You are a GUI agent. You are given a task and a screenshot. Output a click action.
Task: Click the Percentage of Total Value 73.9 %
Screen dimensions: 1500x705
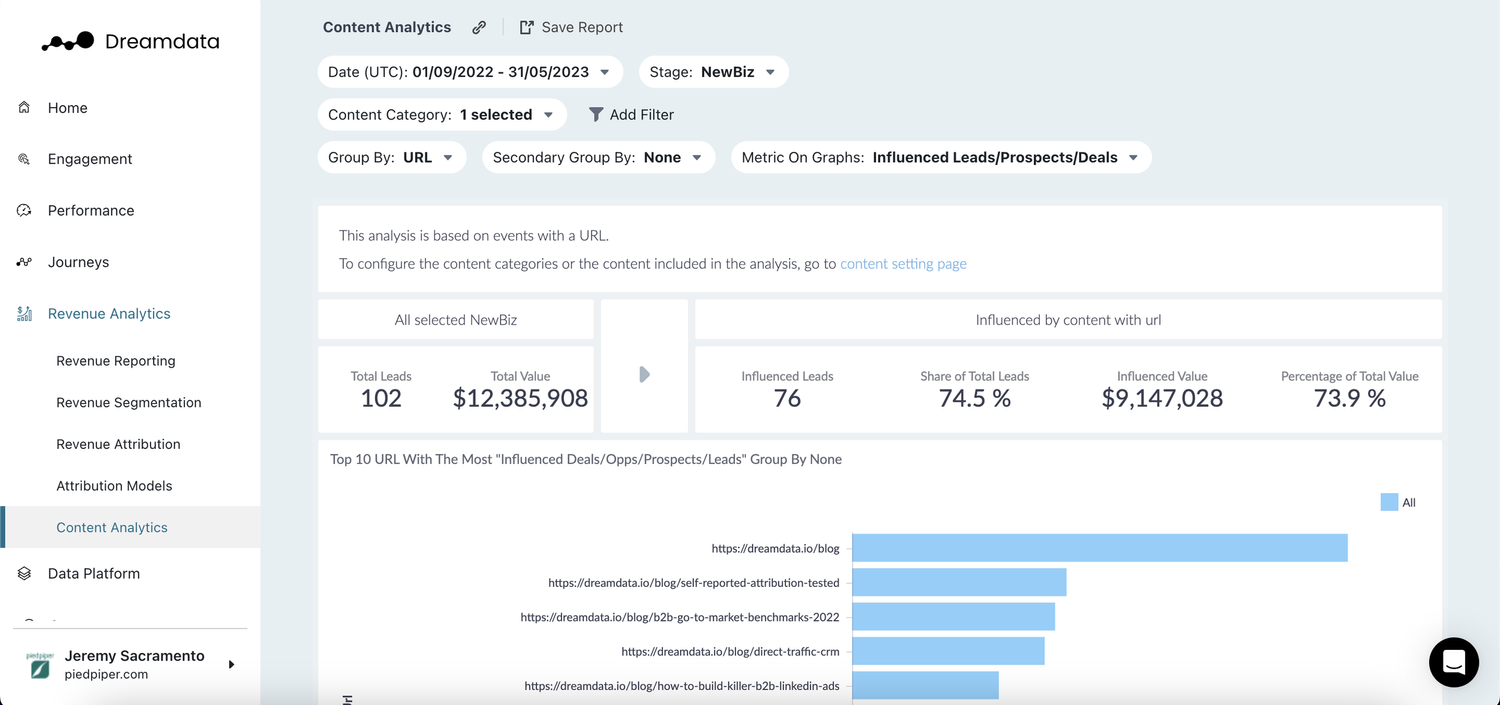[x=1350, y=398]
